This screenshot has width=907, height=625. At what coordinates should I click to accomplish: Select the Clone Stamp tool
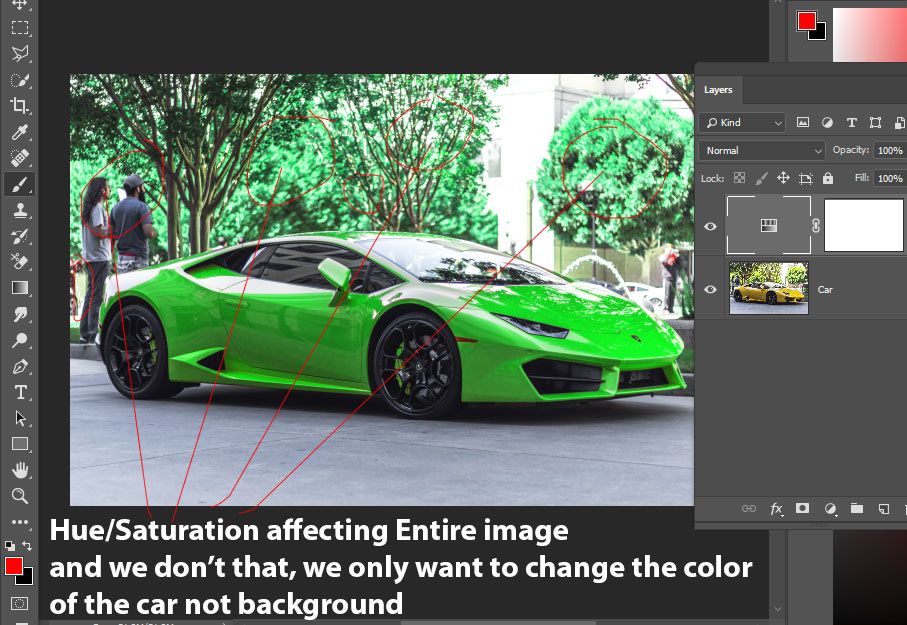(19, 210)
